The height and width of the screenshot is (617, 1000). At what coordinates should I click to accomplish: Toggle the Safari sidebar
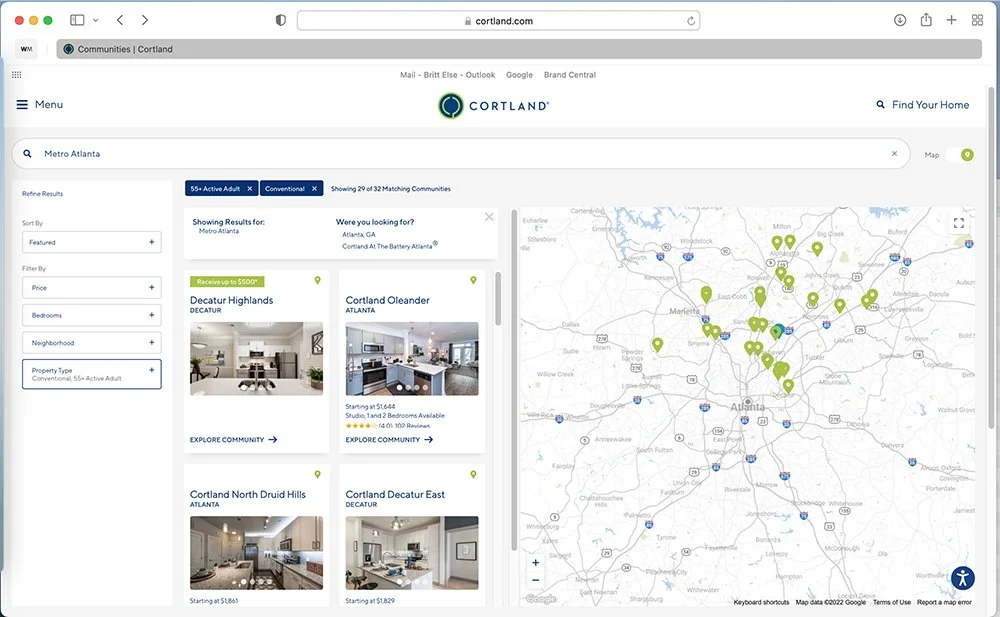tap(77, 20)
